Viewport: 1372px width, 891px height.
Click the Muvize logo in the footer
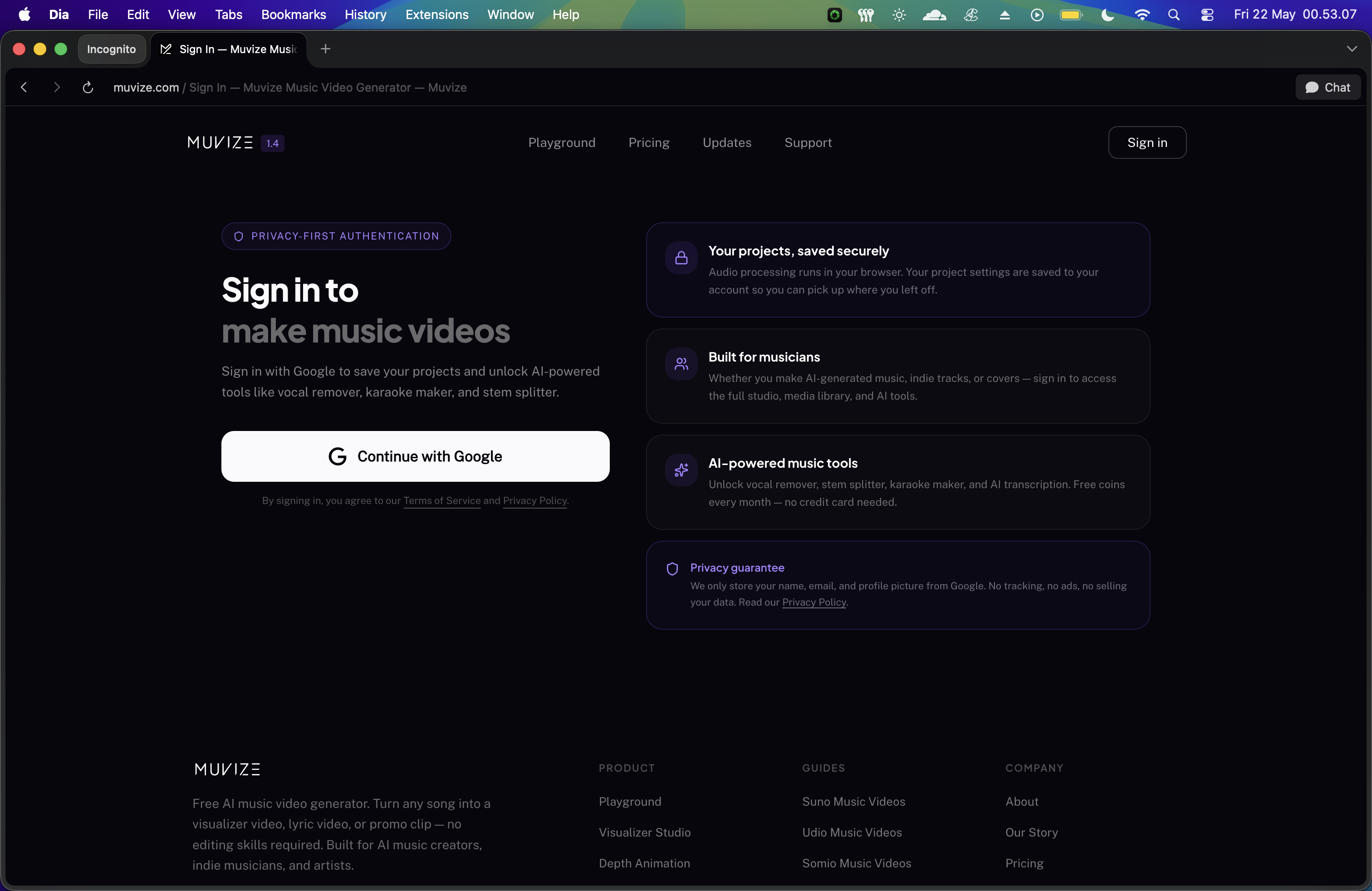coord(227,769)
